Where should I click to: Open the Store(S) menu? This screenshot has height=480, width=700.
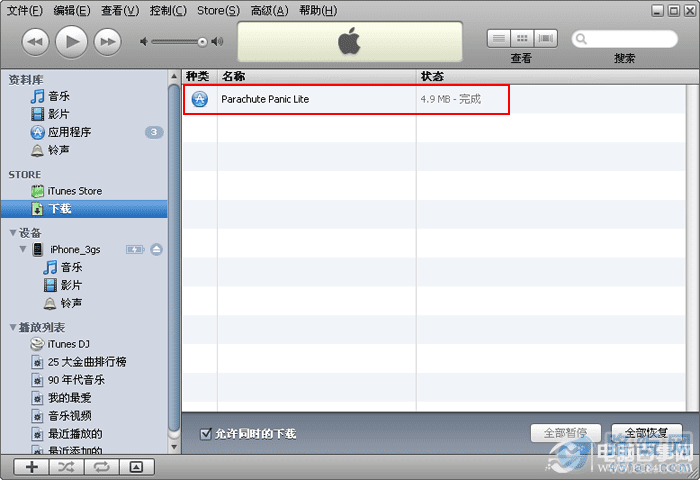point(218,10)
